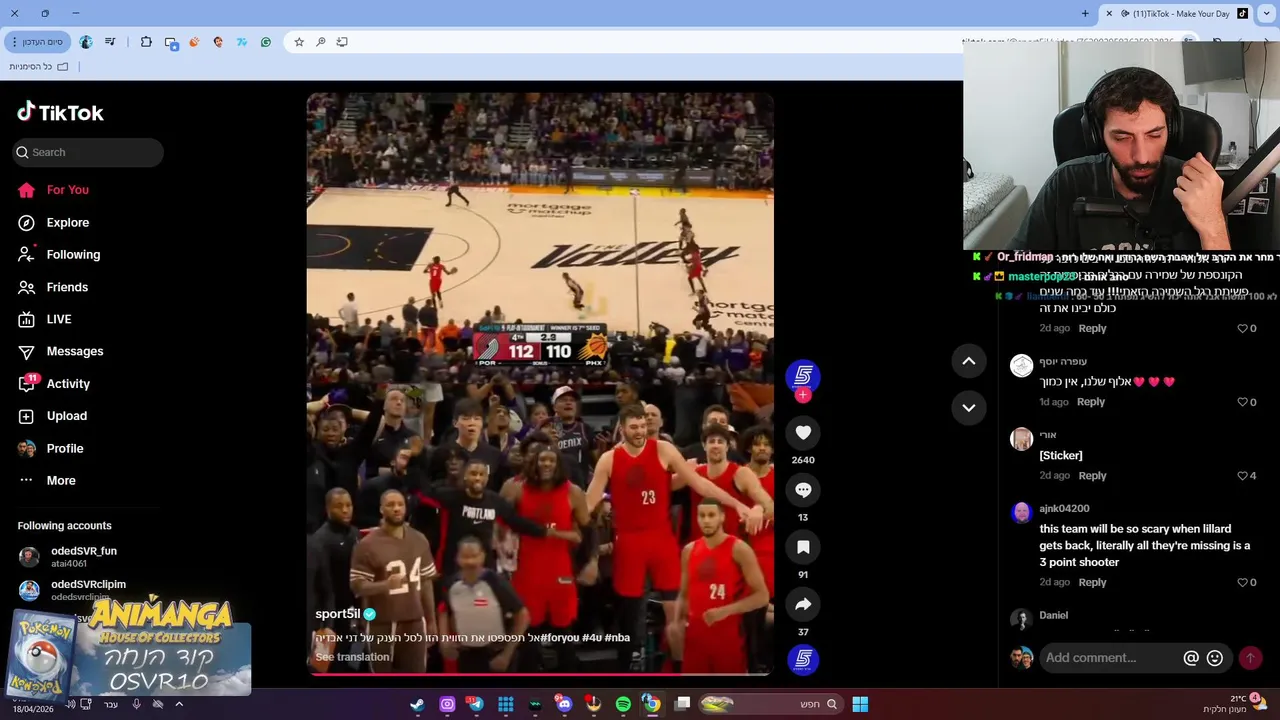Reply to אורי's Sticker comment
The height and width of the screenshot is (720, 1280).
1092,476
